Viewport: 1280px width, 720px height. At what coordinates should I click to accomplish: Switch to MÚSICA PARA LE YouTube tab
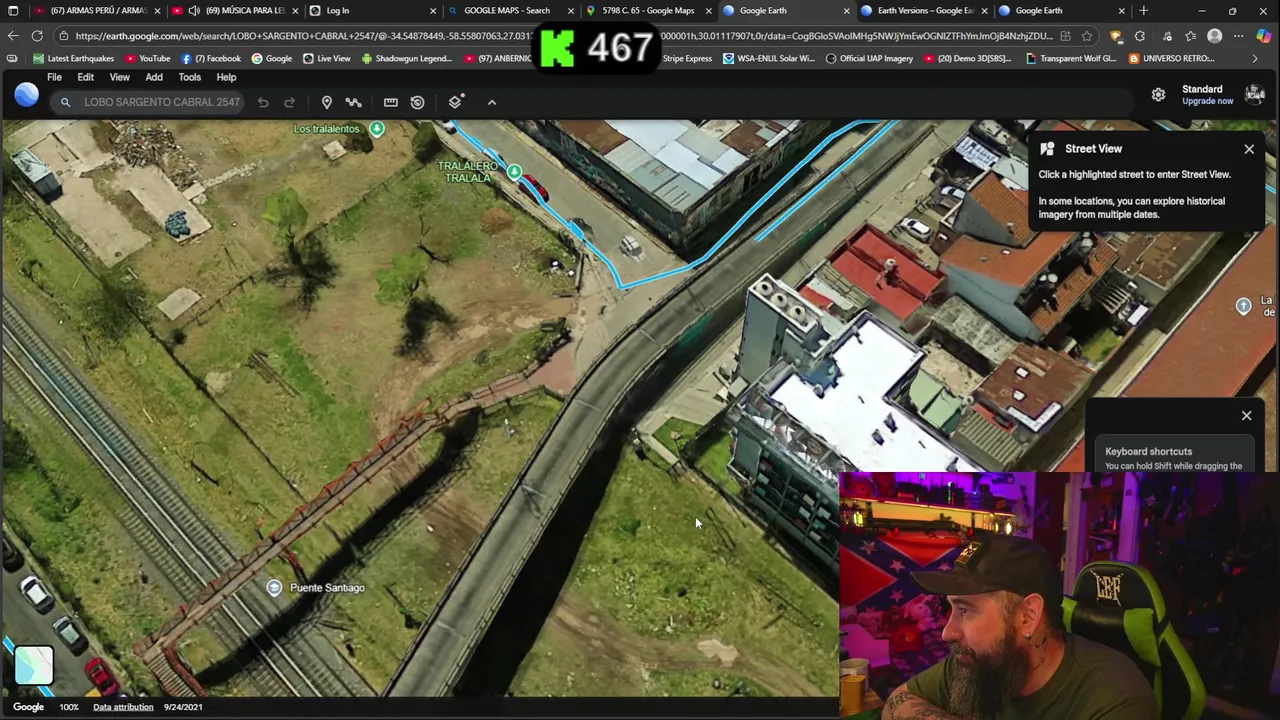tap(234, 11)
